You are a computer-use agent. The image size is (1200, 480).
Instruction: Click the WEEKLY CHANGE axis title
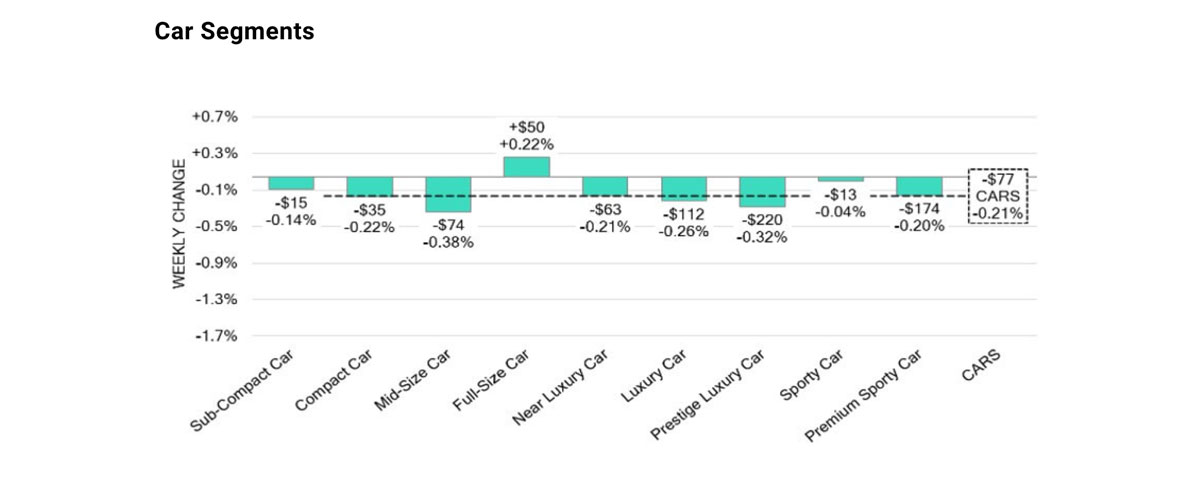pos(179,224)
